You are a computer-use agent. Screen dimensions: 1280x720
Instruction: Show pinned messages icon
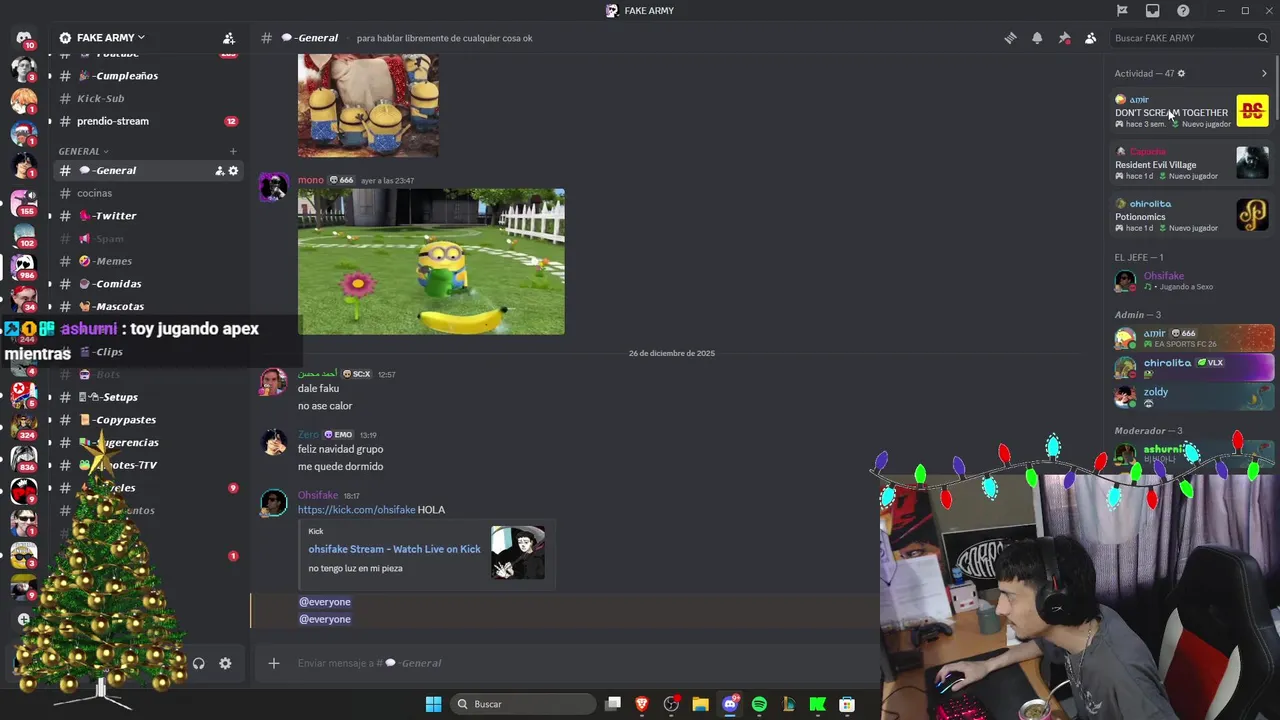pos(1064,38)
